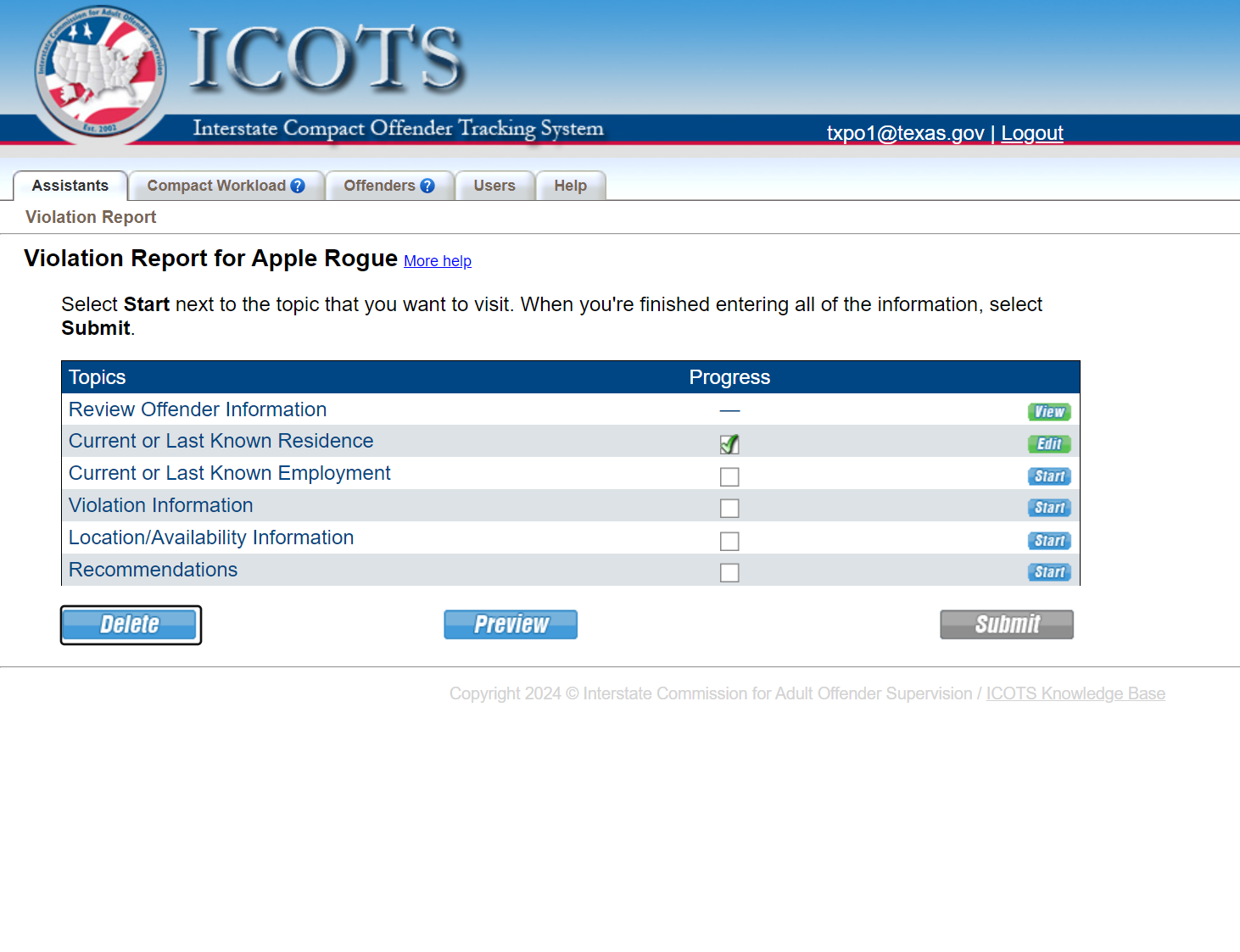Viewport: 1240px width, 952px height.
Task: Open ICOTS Knowledge Base link
Action: 1075,693
